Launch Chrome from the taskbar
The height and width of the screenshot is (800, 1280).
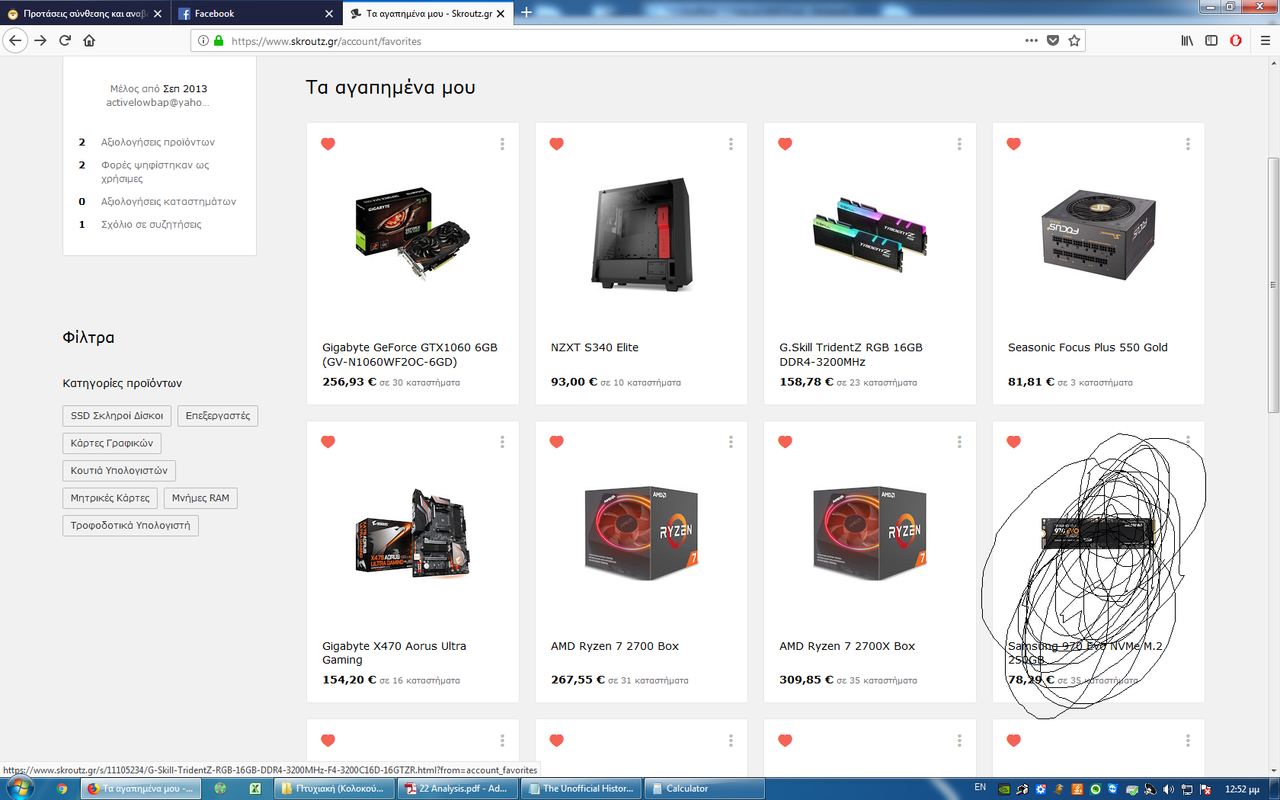[62, 788]
